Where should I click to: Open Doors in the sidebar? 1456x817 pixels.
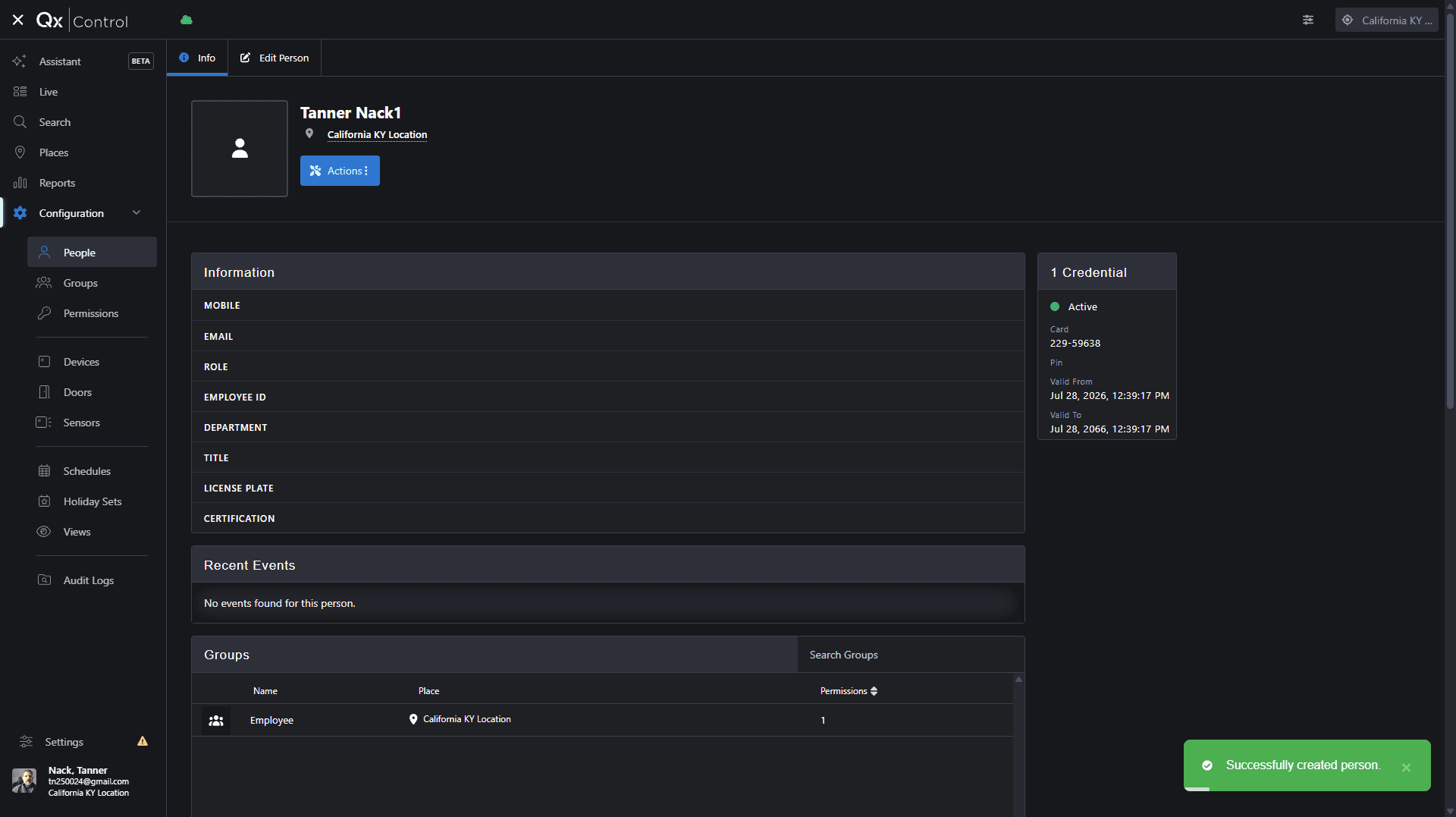pyautogui.click(x=92, y=392)
